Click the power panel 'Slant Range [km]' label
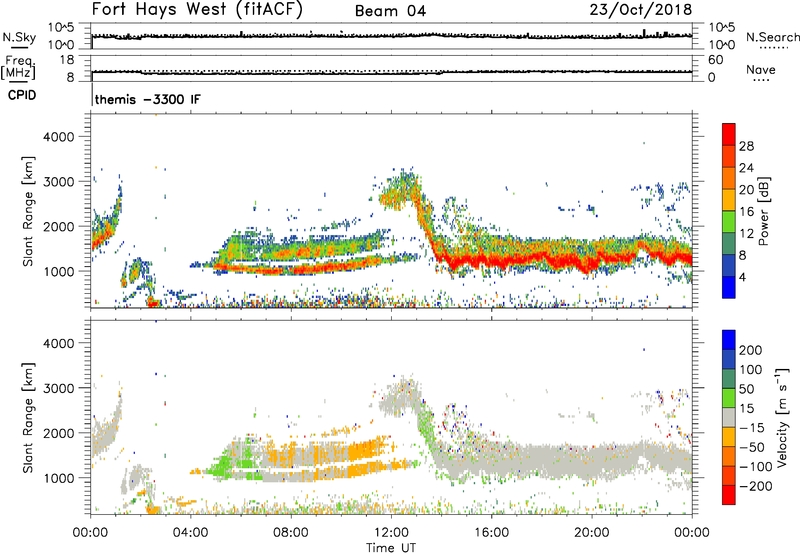Image resolution: width=800 pixels, height=554 pixels. tap(28, 211)
